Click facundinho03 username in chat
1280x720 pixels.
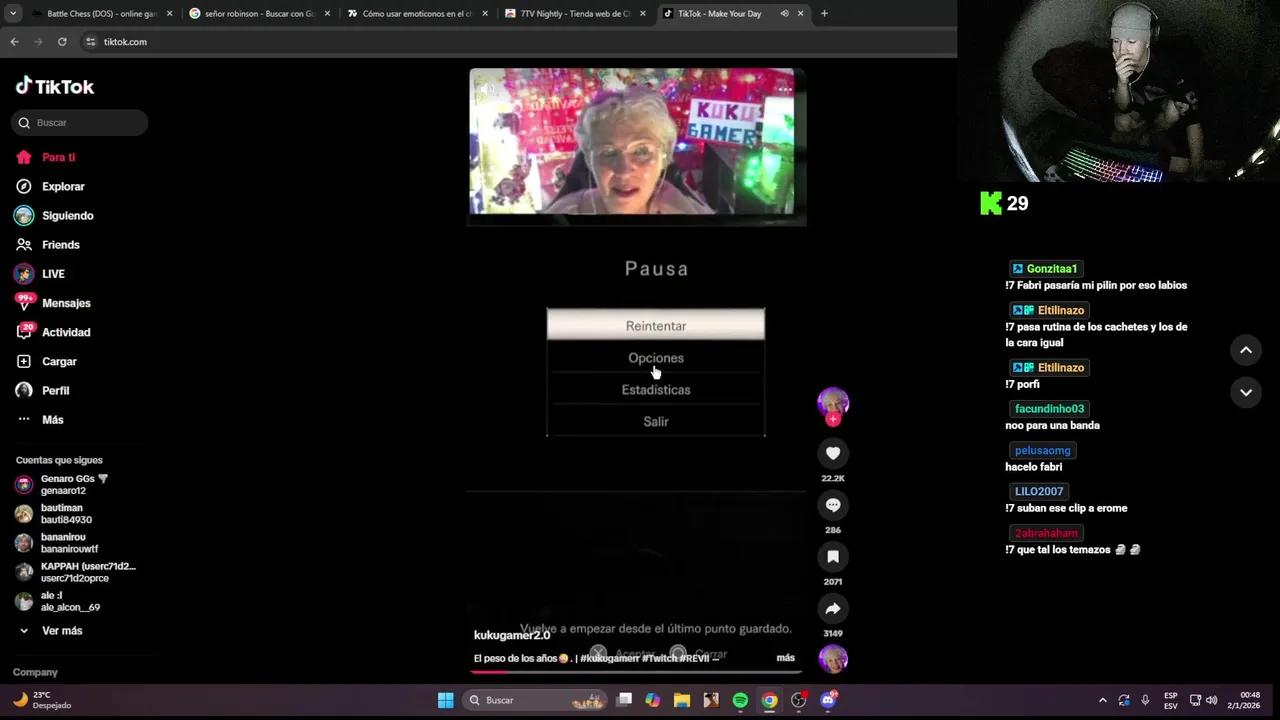pyautogui.click(x=1049, y=409)
